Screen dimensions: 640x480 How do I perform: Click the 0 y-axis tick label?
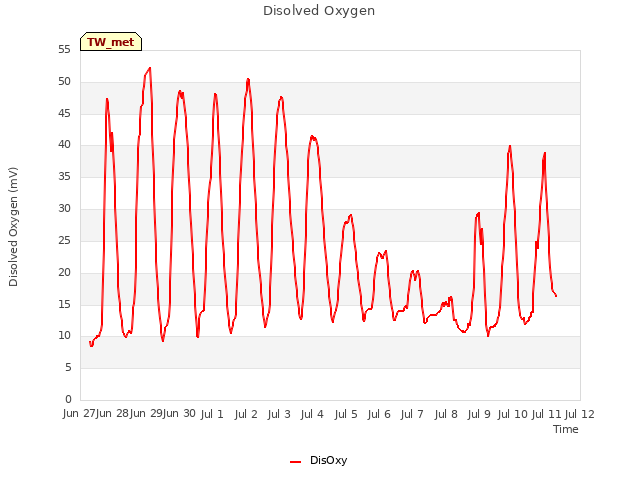68,399
